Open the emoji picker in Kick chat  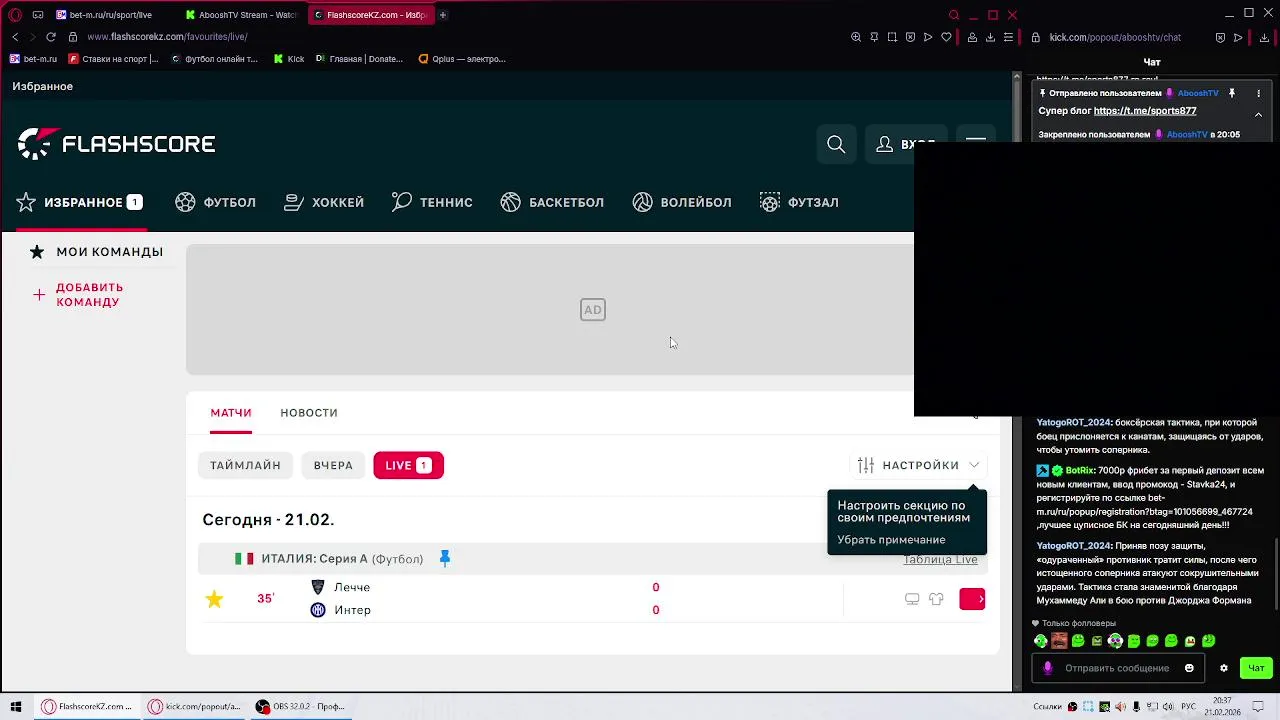click(x=1189, y=668)
